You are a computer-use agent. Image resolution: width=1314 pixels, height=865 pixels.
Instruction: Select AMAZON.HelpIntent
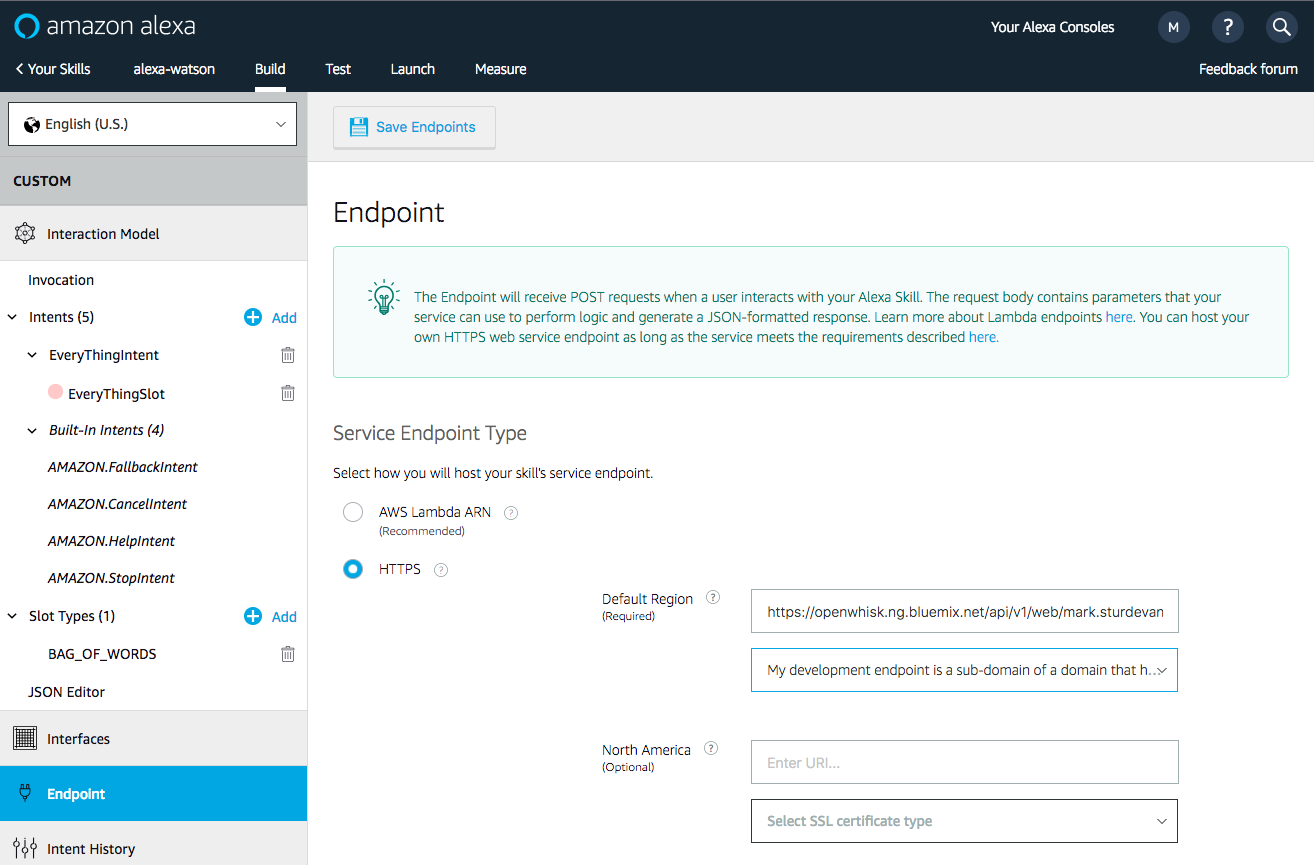(111, 541)
